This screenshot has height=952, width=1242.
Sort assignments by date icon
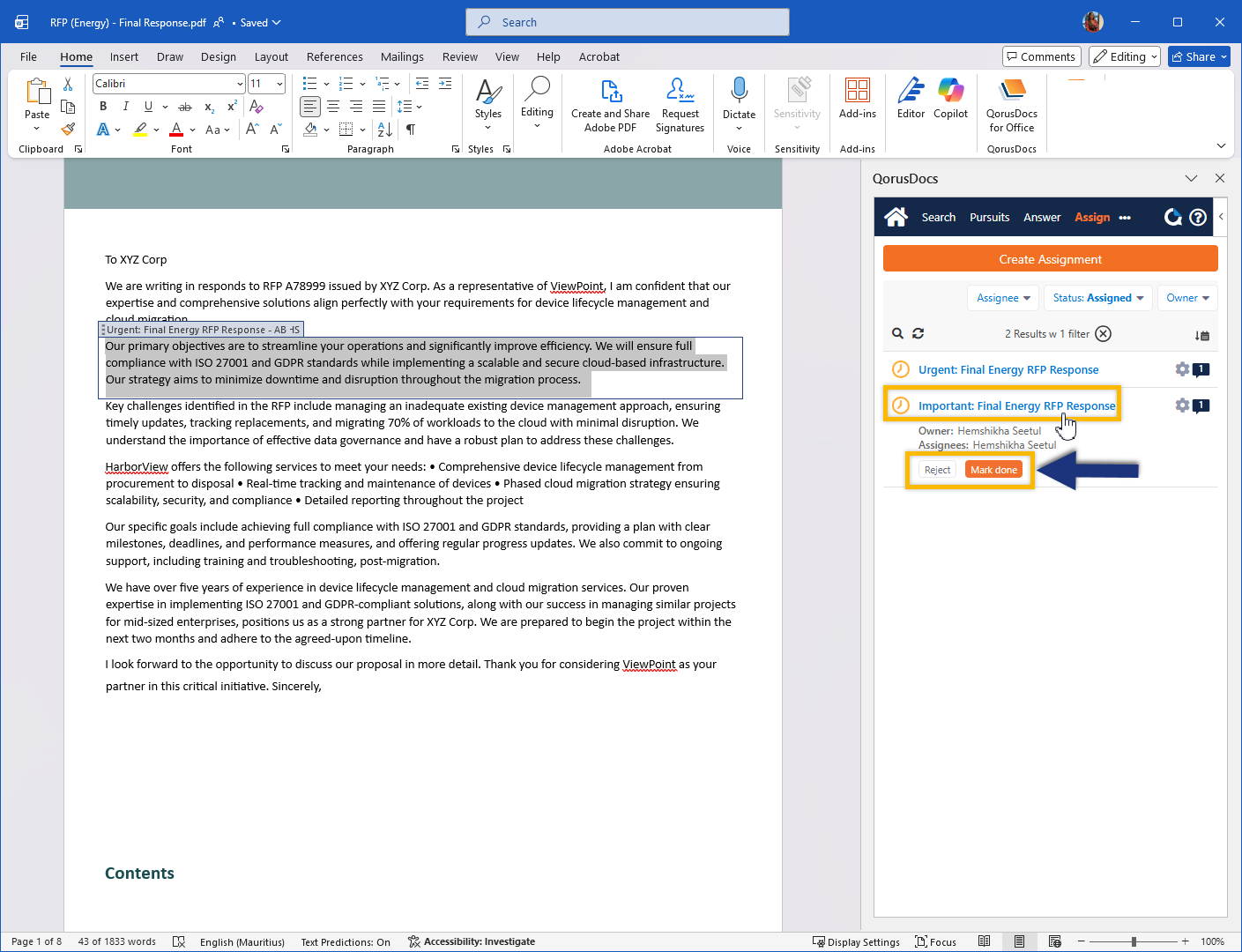[x=1201, y=335]
